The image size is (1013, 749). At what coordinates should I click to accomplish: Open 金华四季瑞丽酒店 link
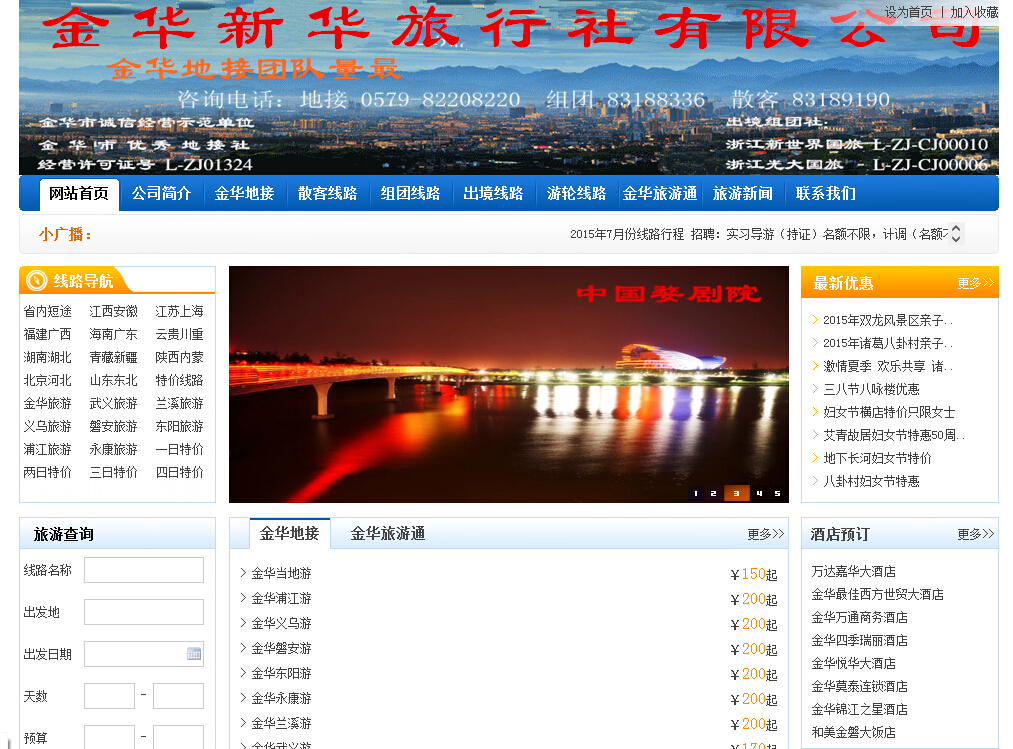[x=859, y=640]
